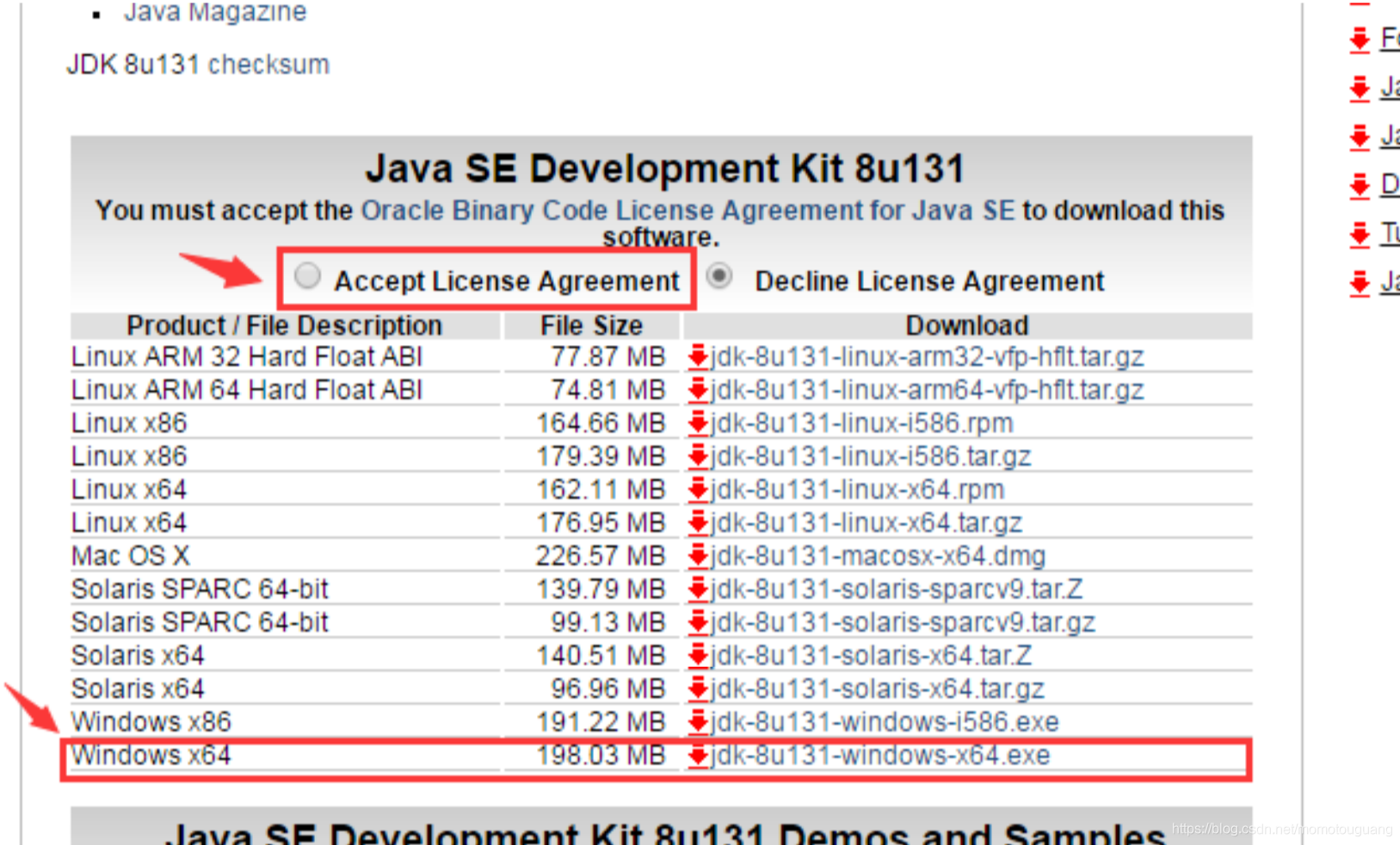1400x845 pixels.
Task: Download jdk-8u131-windows-x64.exe link
Action: (880, 756)
